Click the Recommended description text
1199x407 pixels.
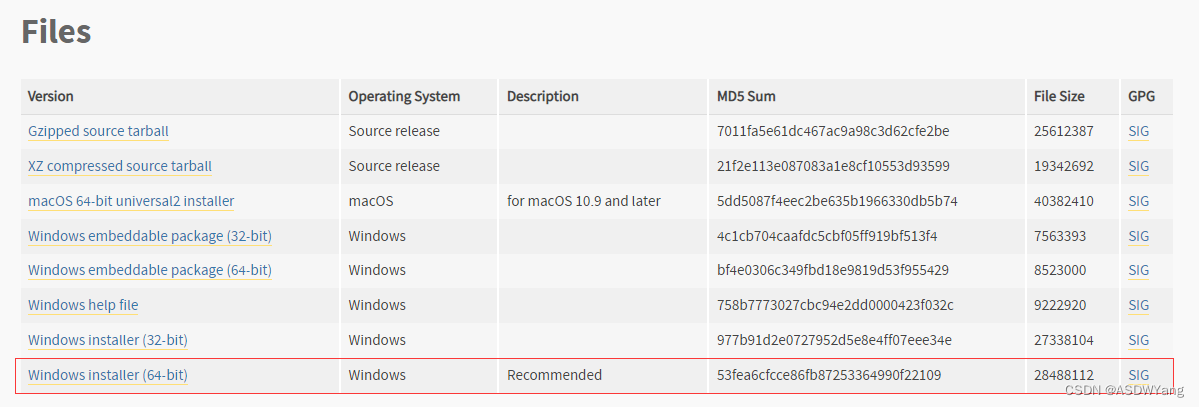coord(554,375)
